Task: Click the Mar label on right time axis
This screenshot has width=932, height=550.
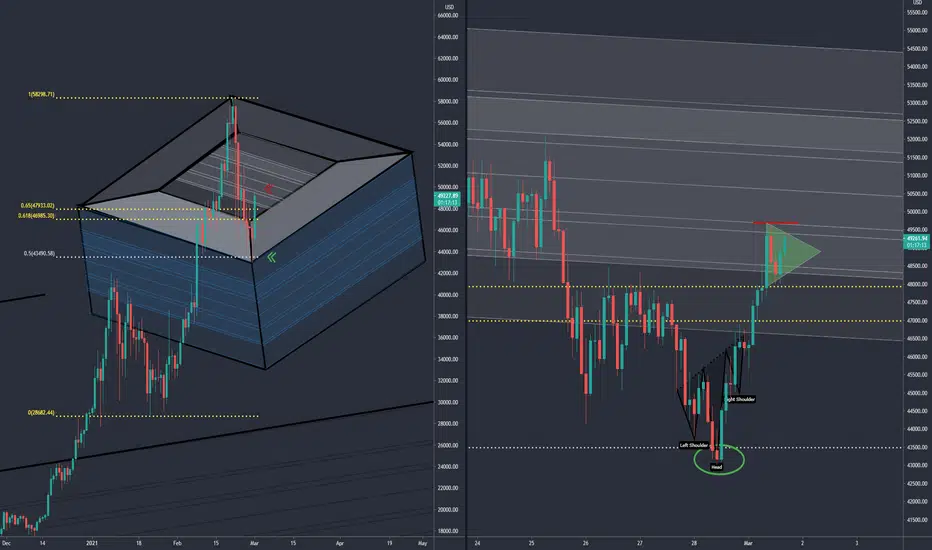Action: [x=748, y=543]
